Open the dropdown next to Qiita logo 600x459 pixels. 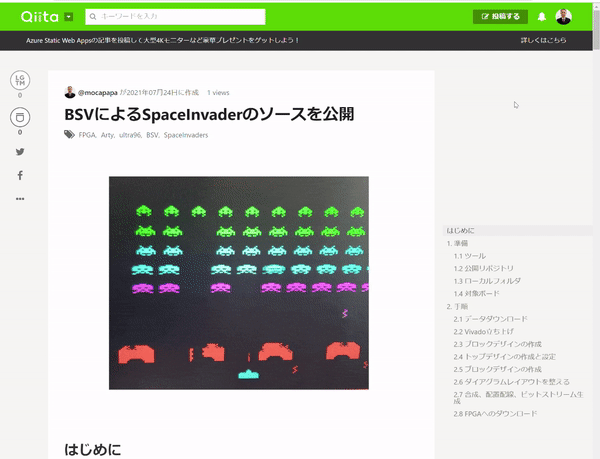[x=68, y=17]
